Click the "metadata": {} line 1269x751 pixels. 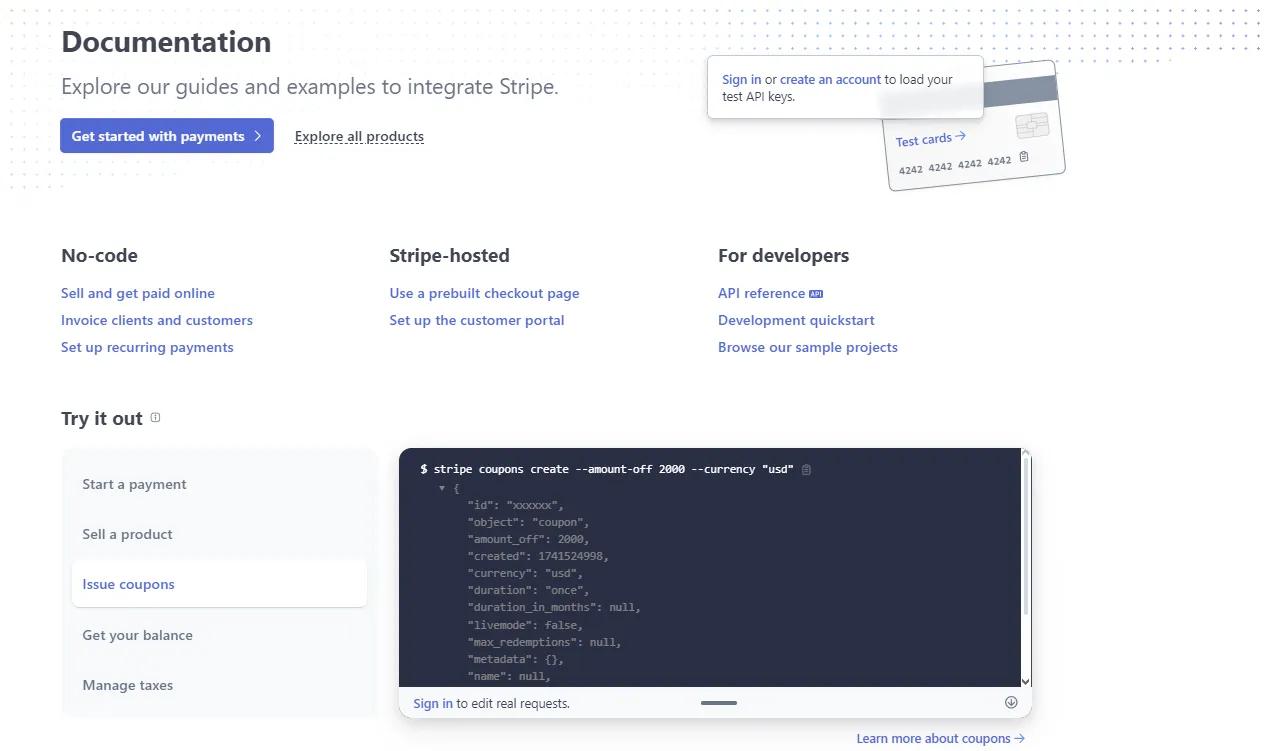(516, 659)
